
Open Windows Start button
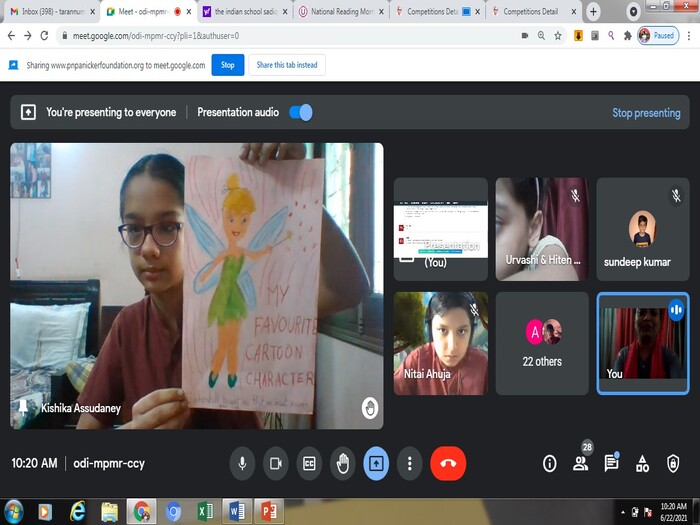13,512
